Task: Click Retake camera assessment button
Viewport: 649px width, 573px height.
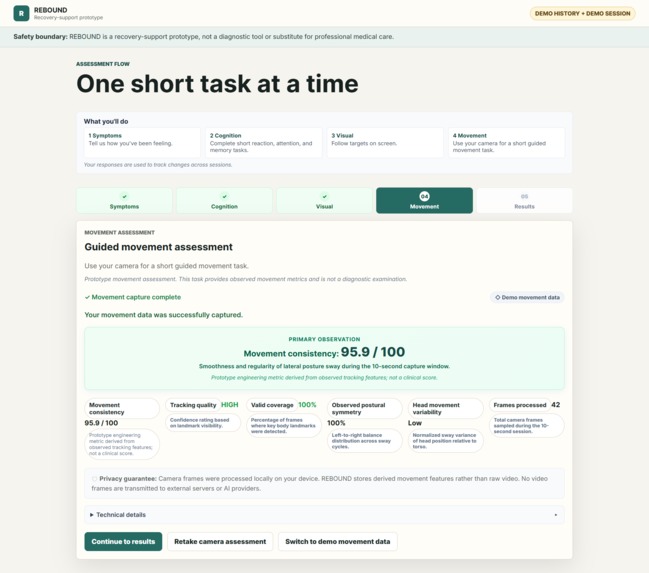Action: [x=220, y=542]
